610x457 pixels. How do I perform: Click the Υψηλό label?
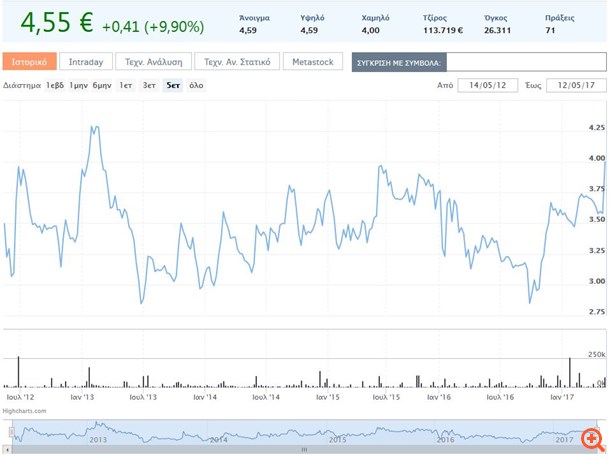(312, 18)
